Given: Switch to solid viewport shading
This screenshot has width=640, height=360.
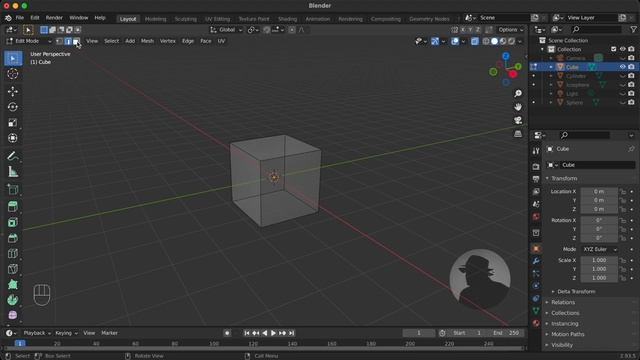Looking at the screenshot, I should (x=494, y=41).
